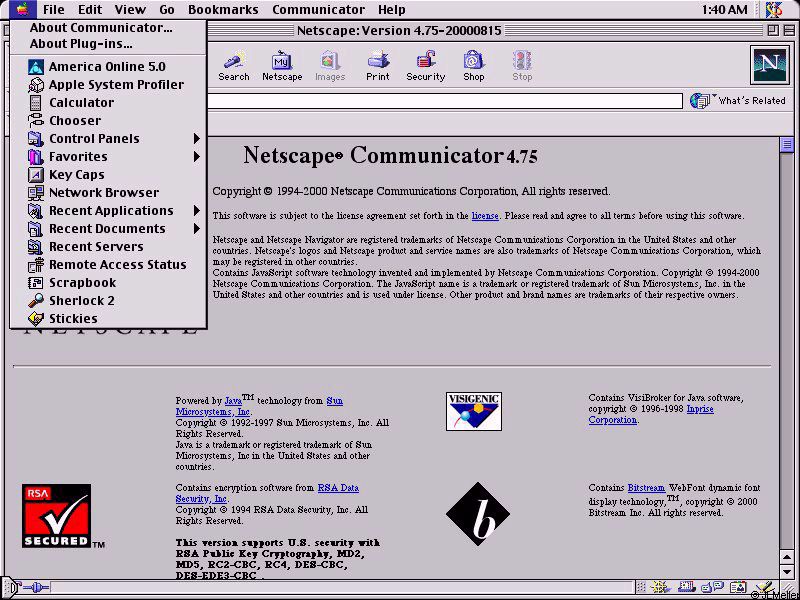Screen dimensions: 800x600
Task: Click the vertical scrollbar up arrow
Action: (x=786, y=555)
